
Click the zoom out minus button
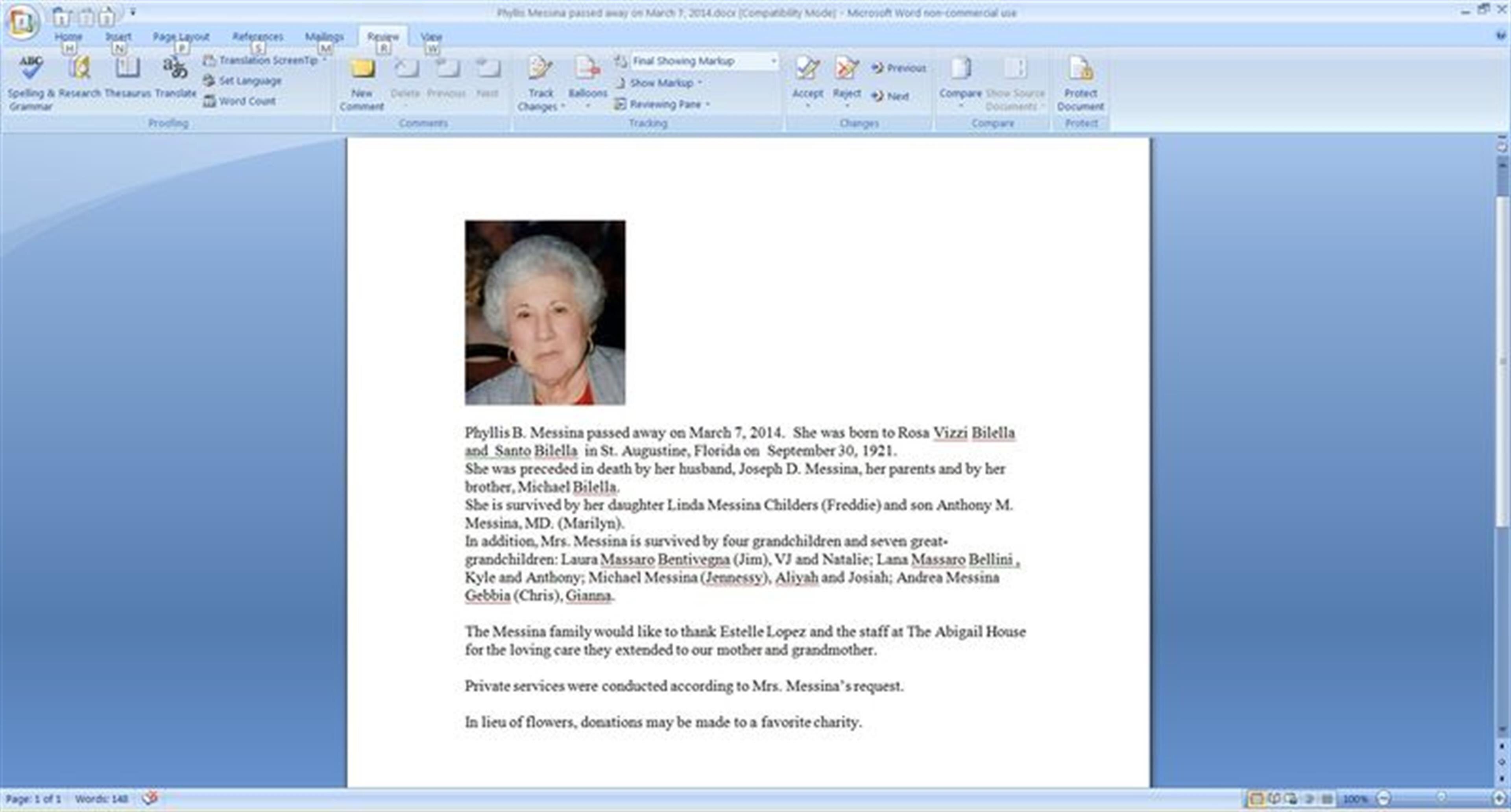1384,799
